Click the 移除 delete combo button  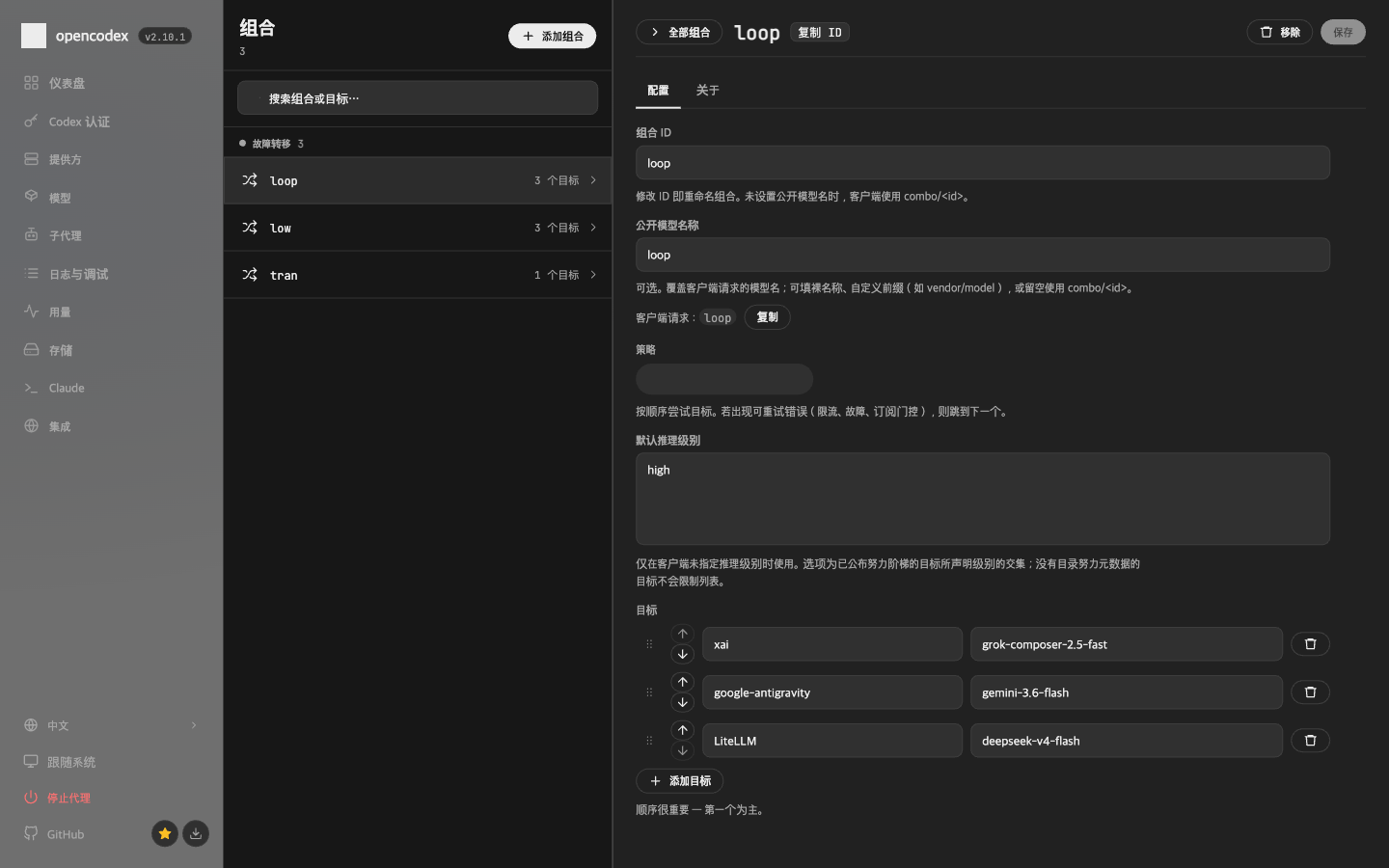pyautogui.click(x=1280, y=32)
